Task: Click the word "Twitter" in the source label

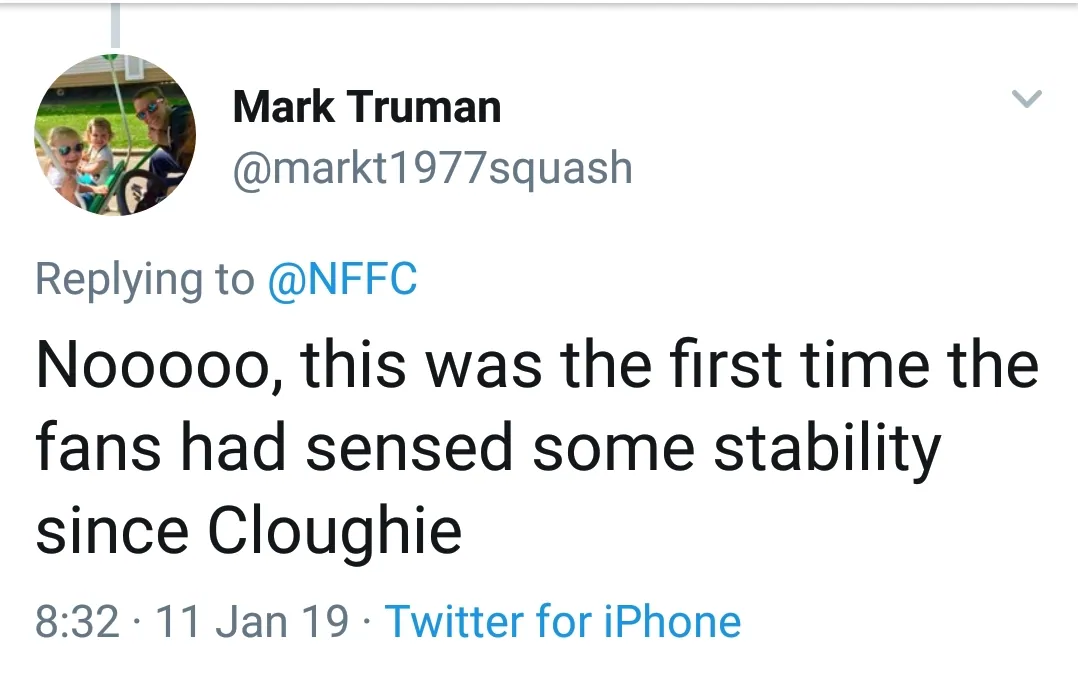Action: pos(454,620)
